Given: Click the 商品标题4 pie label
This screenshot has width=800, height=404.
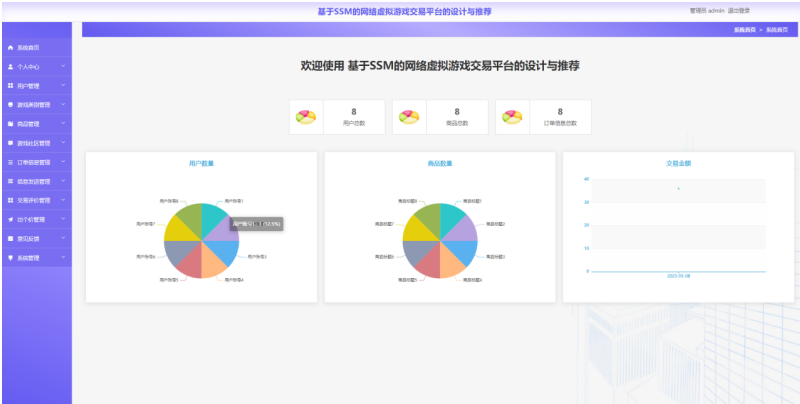Looking at the screenshot, I should coord(472,280).
